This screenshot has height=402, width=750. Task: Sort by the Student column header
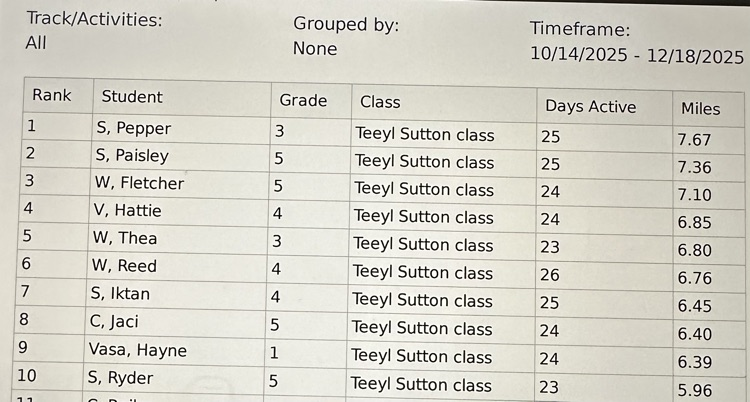131,97
